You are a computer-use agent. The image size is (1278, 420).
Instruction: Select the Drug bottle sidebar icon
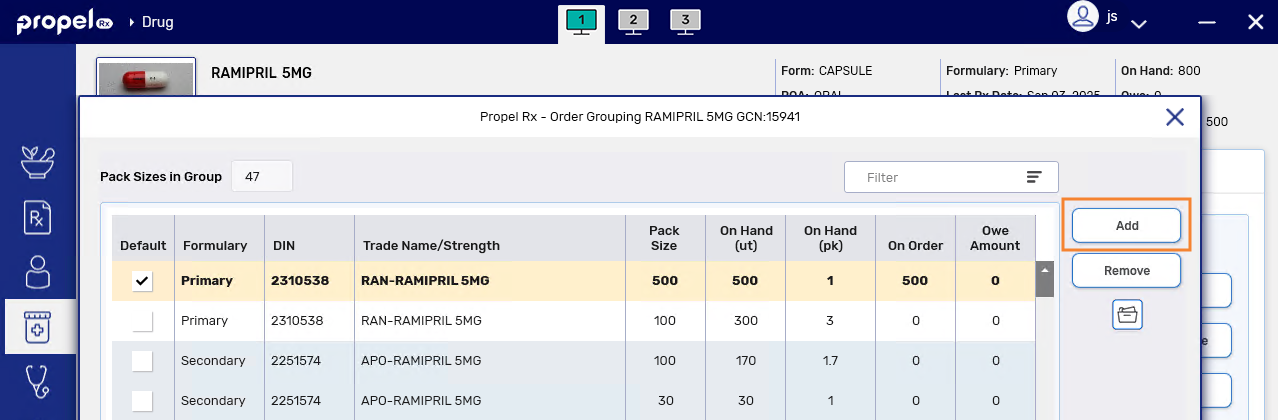(38, 326)
